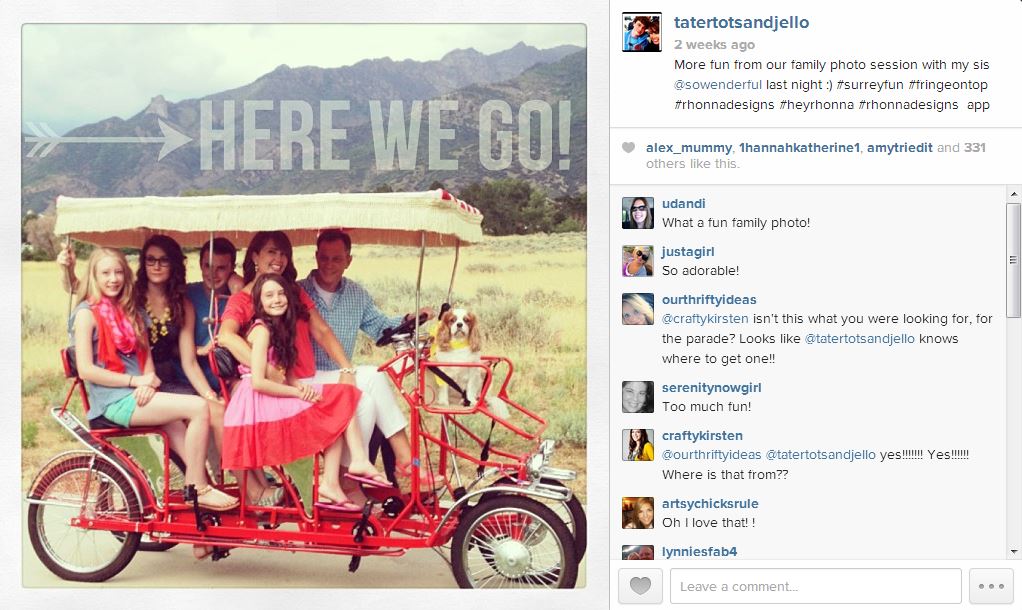1022x610 pixels.
Task: Open the three-dots more options button
Action: (x=991, y=586)
